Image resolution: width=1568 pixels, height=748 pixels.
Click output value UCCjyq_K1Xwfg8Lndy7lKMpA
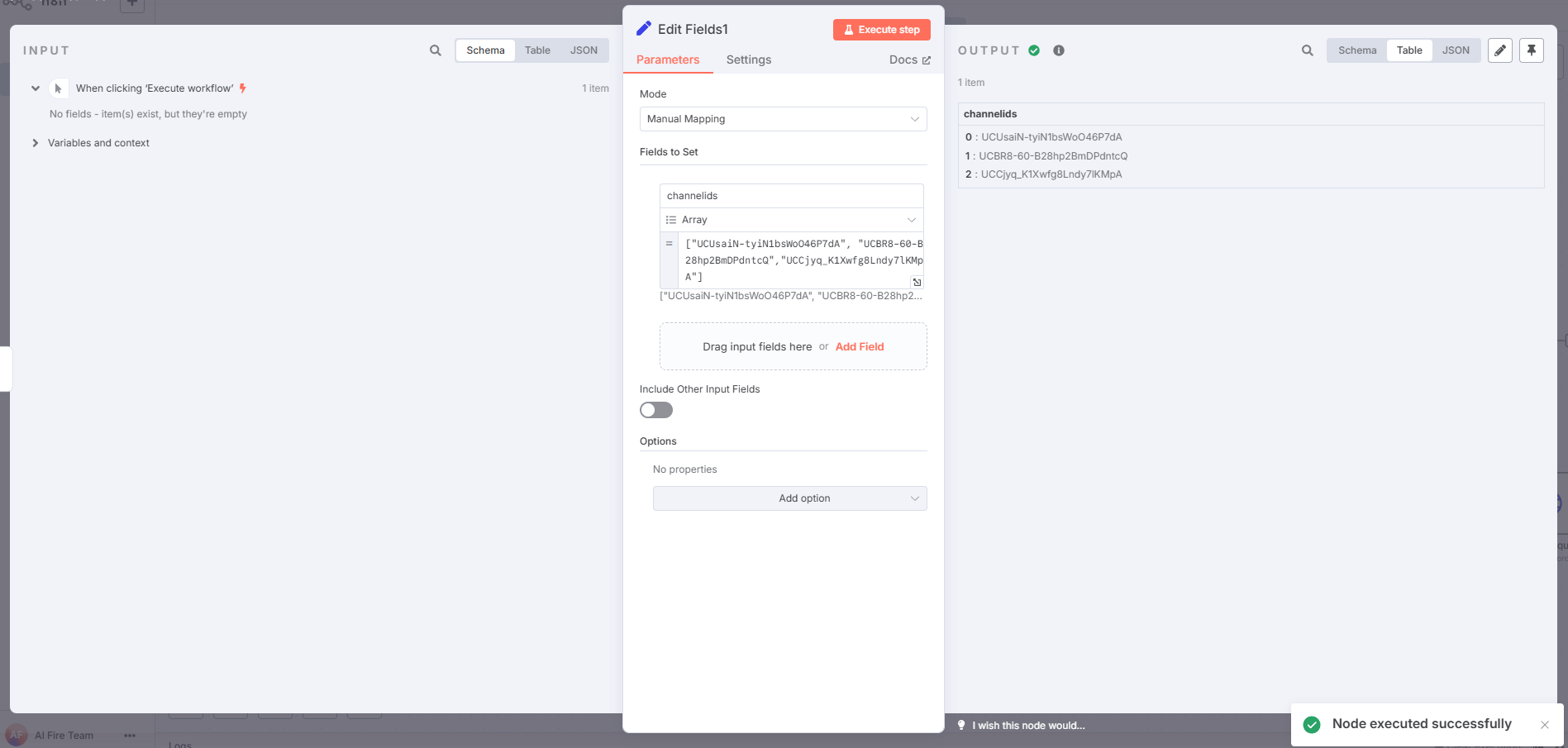point(1051,174)
